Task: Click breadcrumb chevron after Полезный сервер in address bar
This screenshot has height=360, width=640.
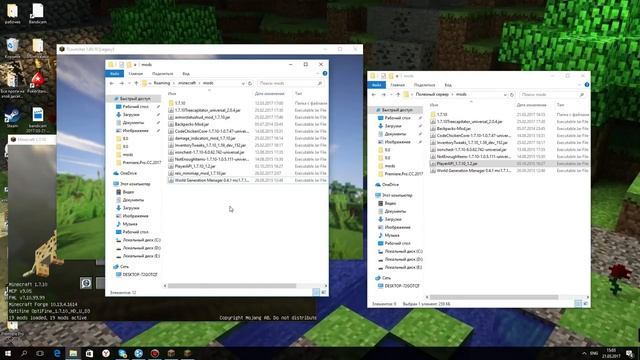Action: coord(452,95)
